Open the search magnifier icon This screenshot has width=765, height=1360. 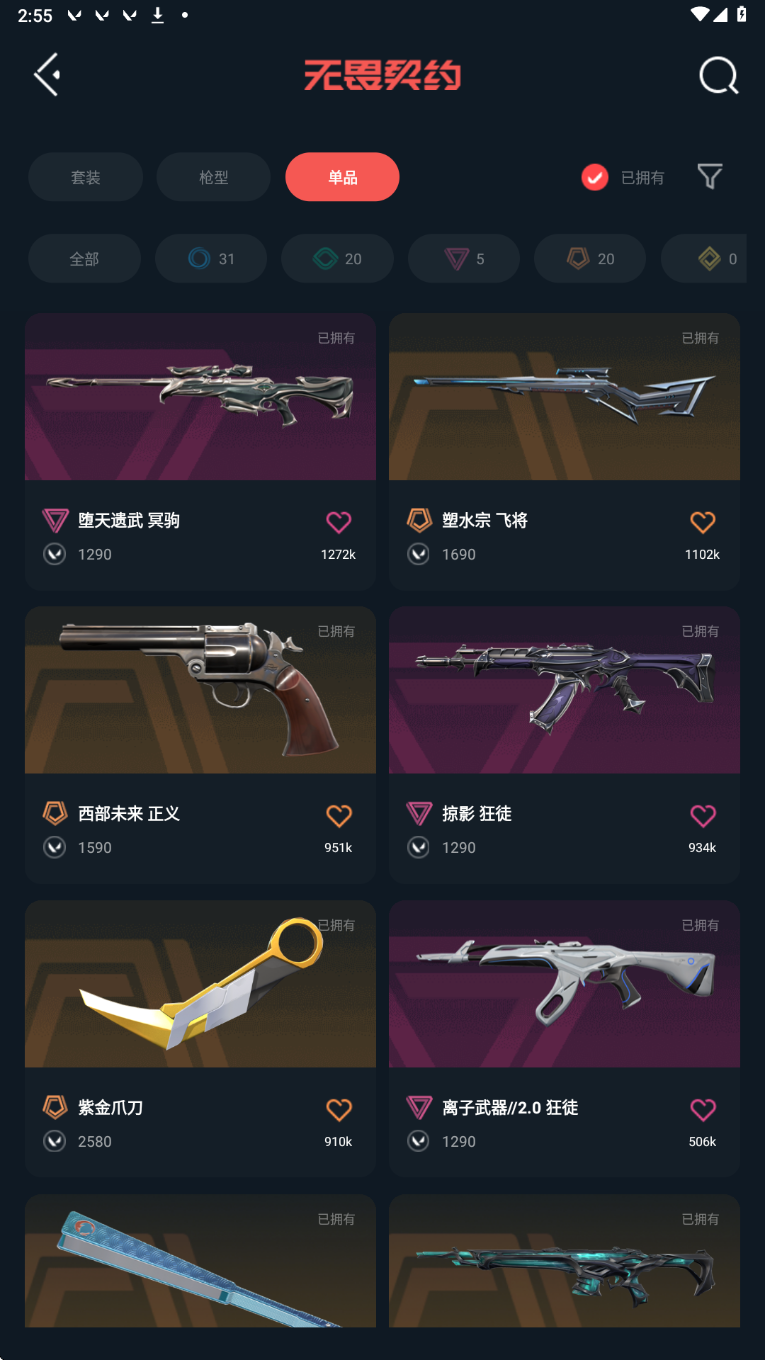pos(718,75)
